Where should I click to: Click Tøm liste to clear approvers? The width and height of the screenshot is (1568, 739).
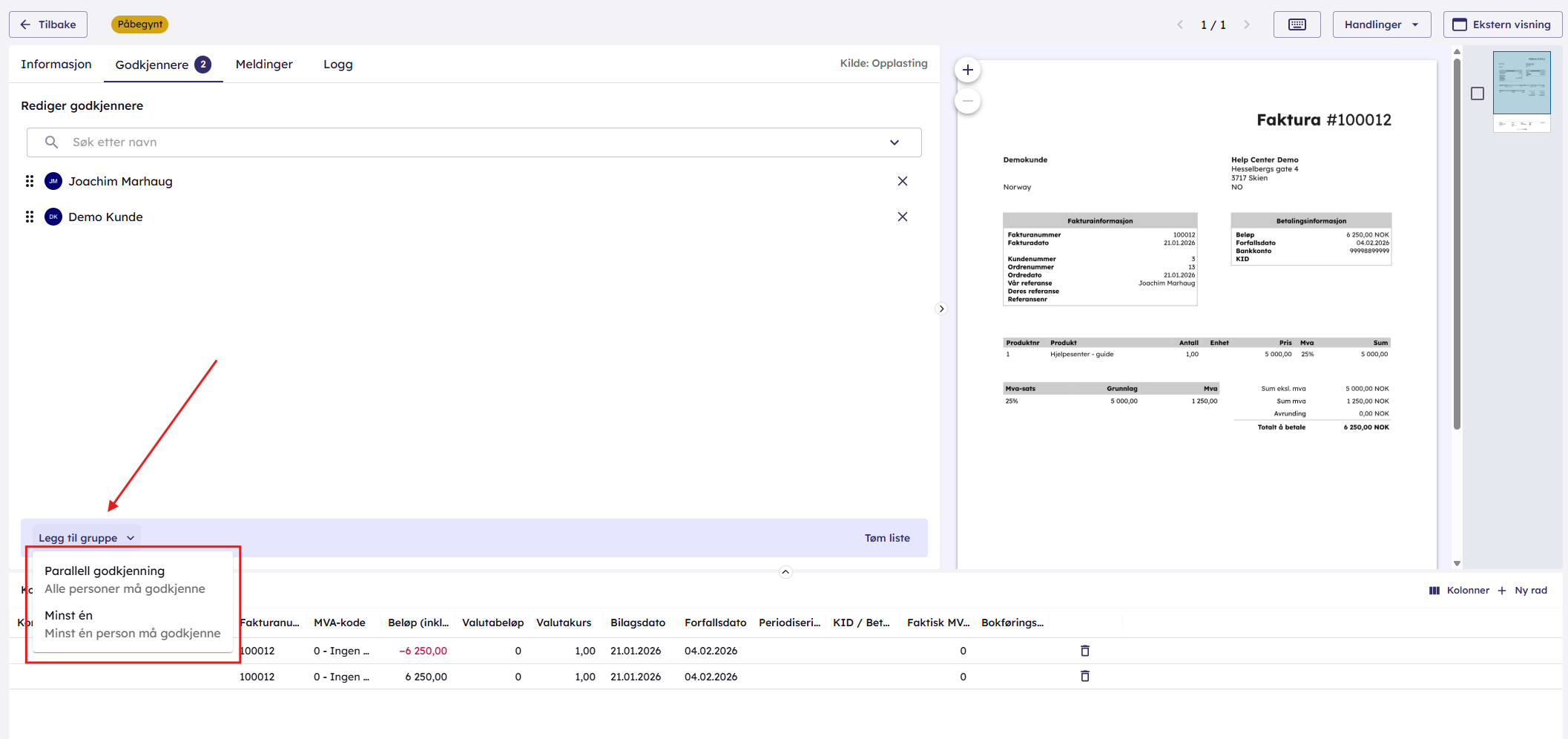pyautogui.click(x=886, y=538)
